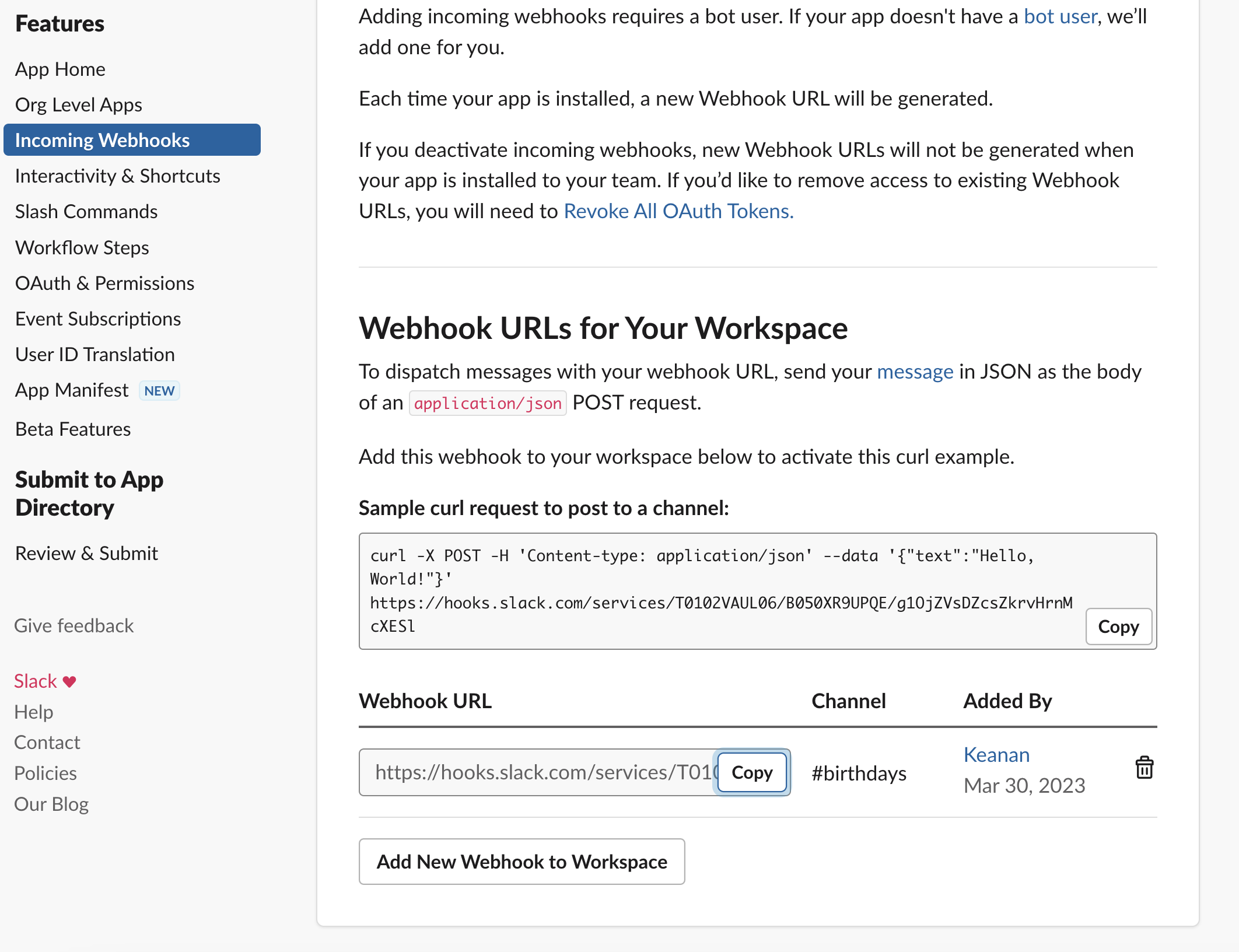Viewport: 1239px width, 952px height.
Task: Delete the #birthdays webhook with trash icon
Action: 1144,768
